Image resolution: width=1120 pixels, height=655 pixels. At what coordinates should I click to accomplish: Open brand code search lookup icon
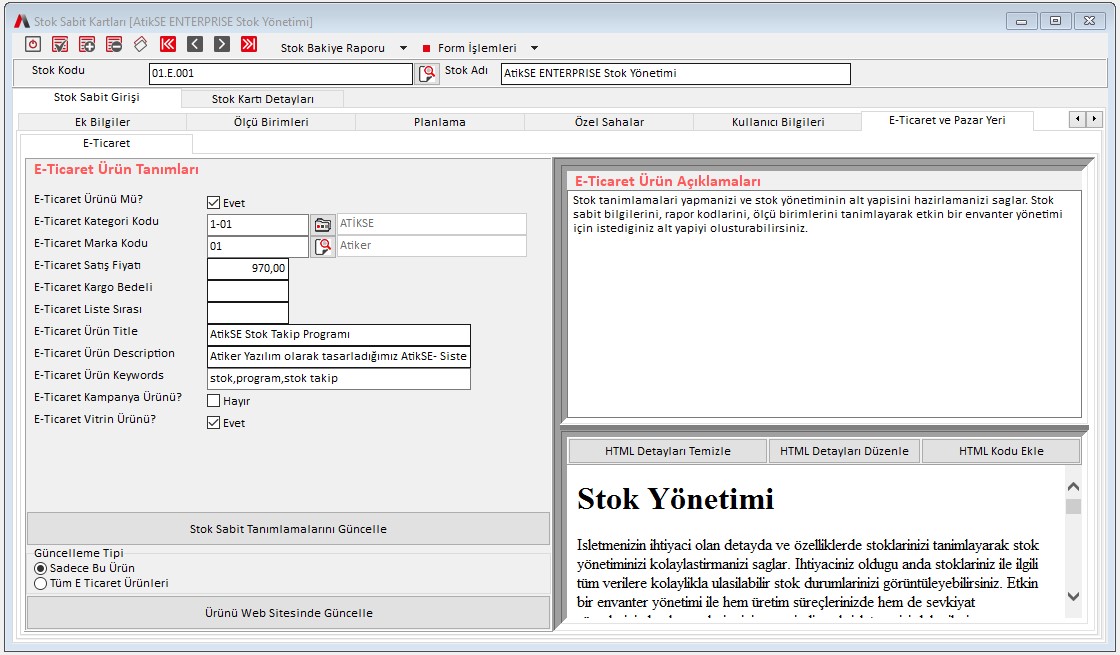pyautogui.click(x=323, y=246)
